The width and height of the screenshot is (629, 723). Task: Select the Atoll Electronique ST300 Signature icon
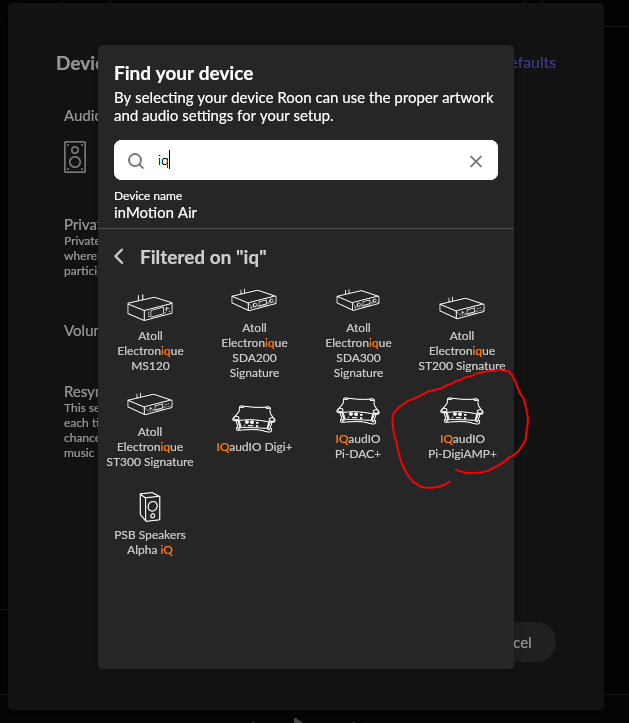[150, 403]
